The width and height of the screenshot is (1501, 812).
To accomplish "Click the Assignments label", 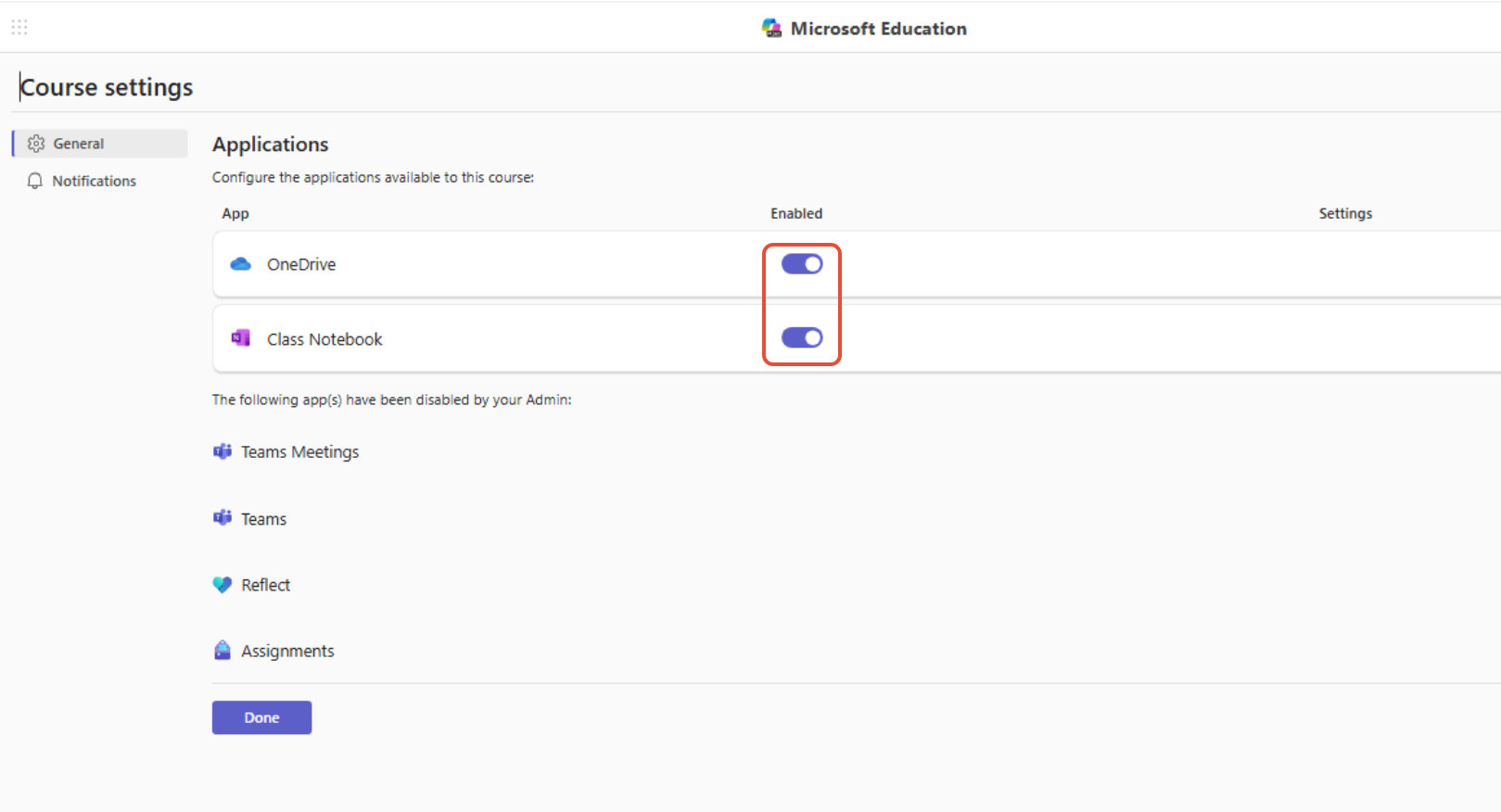I will [287, 652].
